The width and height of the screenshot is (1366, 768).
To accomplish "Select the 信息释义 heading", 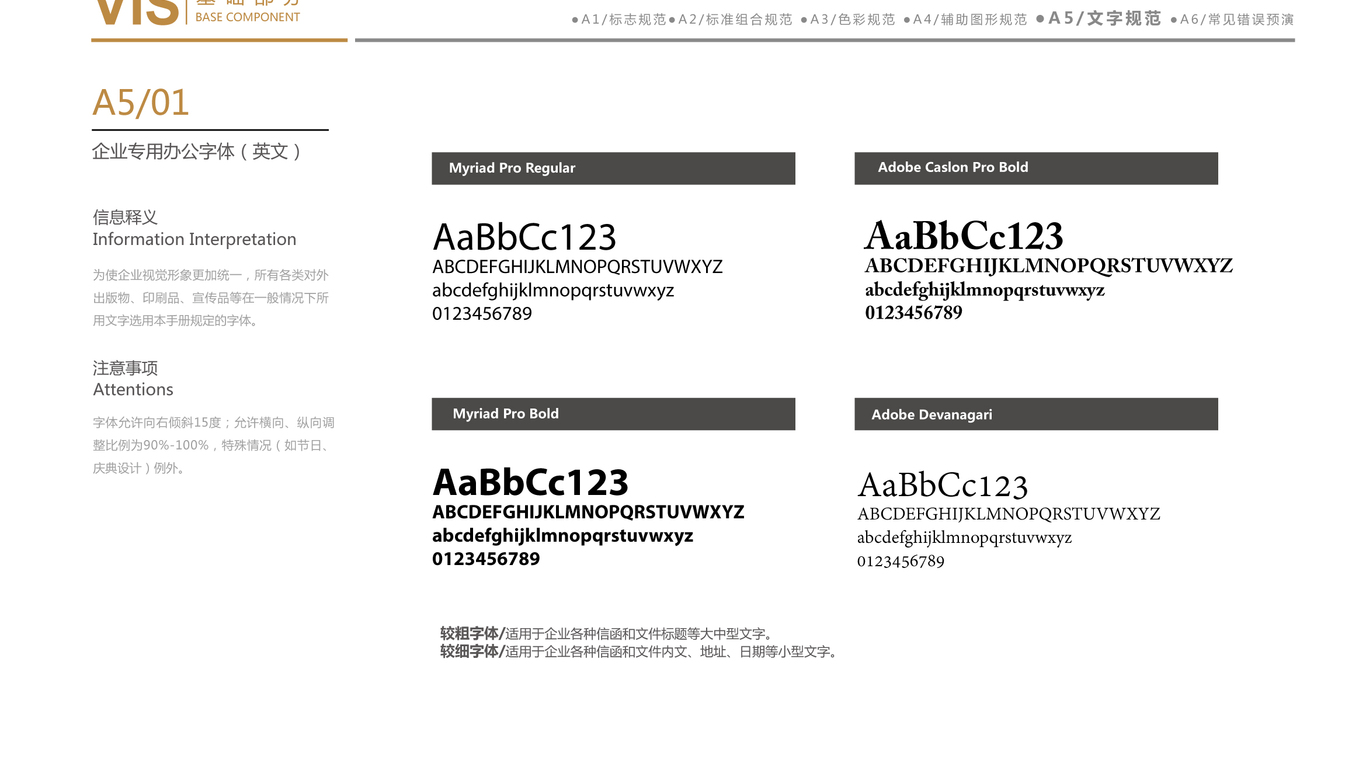I will coord(125,217).
